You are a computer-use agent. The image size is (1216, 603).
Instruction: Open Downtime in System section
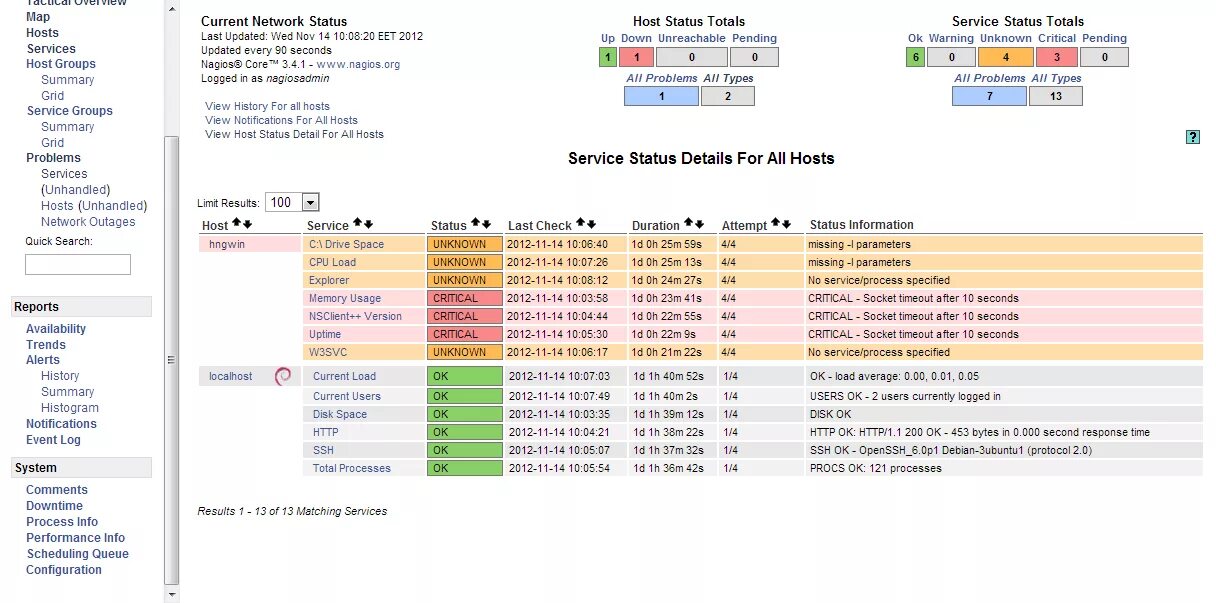pyautogui.click(x=54, y=506)
